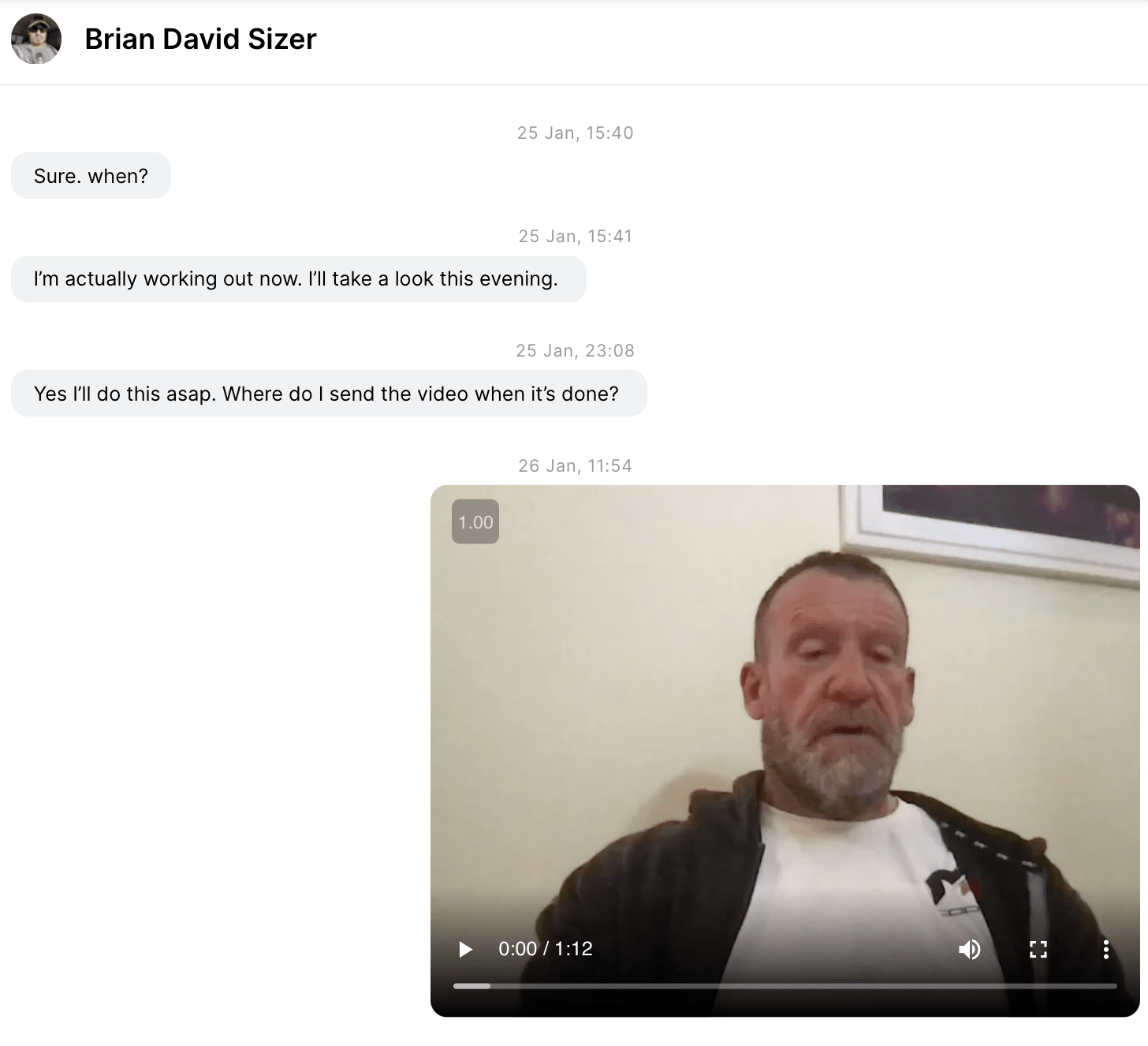
Task: Click the 25 Jan, 23:08 timestamp
Action: [575, 350]
